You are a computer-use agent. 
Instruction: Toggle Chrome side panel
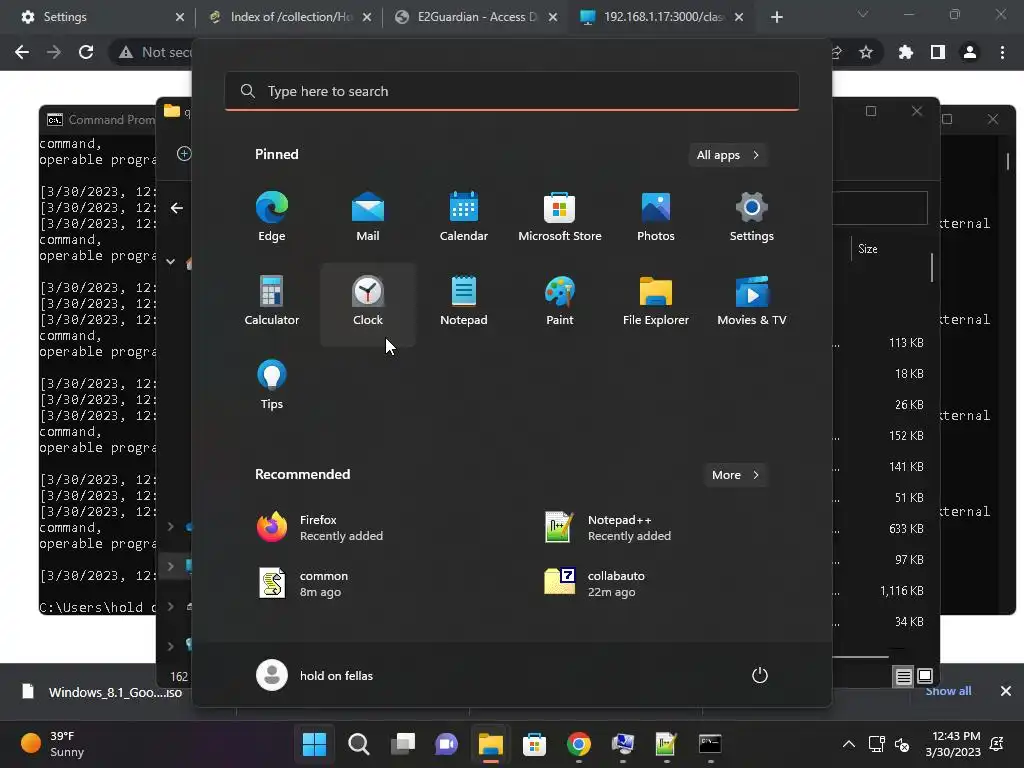click(x=938, y=52)
